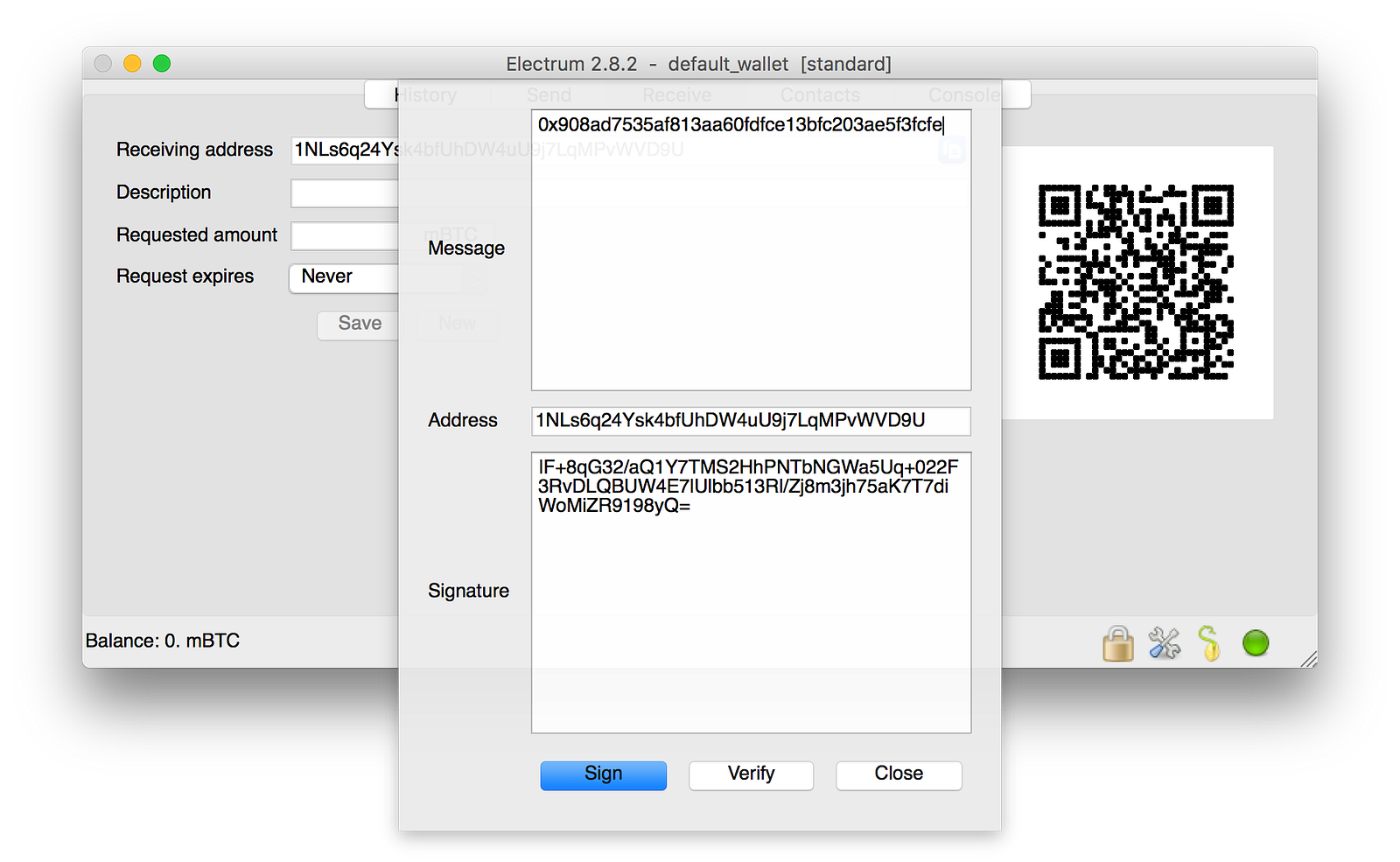Click the Verify button

coord(752,774)
